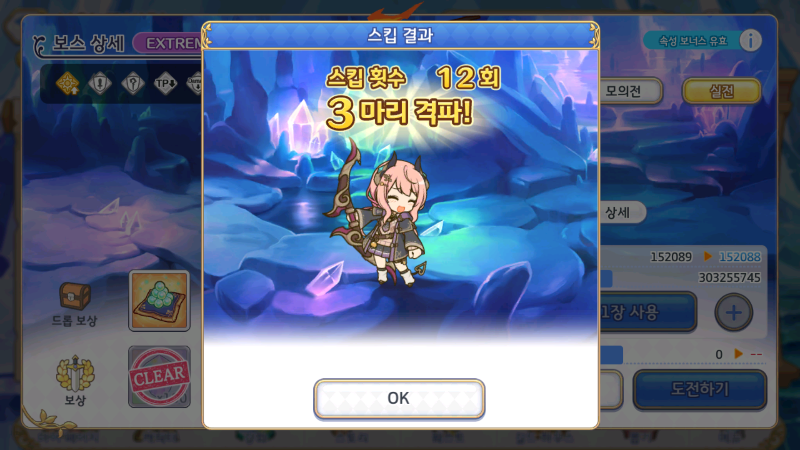The width and height of the screenshot is (800, 450).
Task: Tap the golden sun buff icon
Action: 68,83
